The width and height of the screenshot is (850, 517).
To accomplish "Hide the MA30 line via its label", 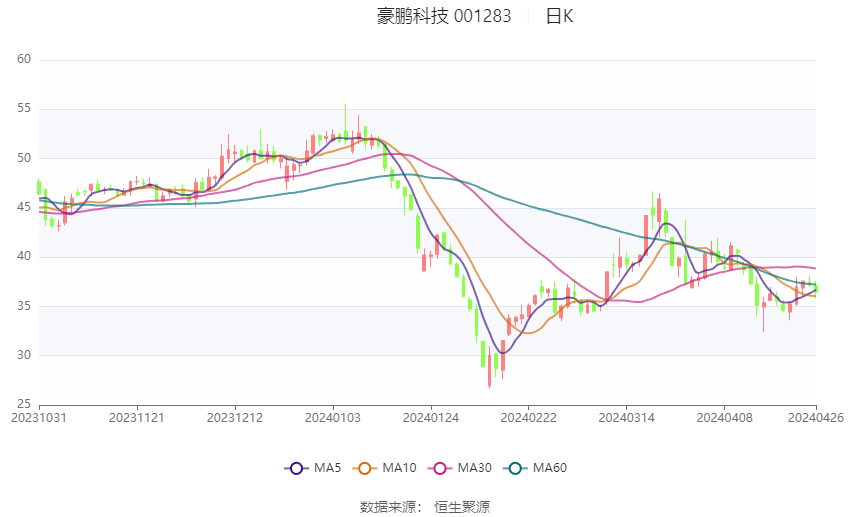I will [475, 468].
